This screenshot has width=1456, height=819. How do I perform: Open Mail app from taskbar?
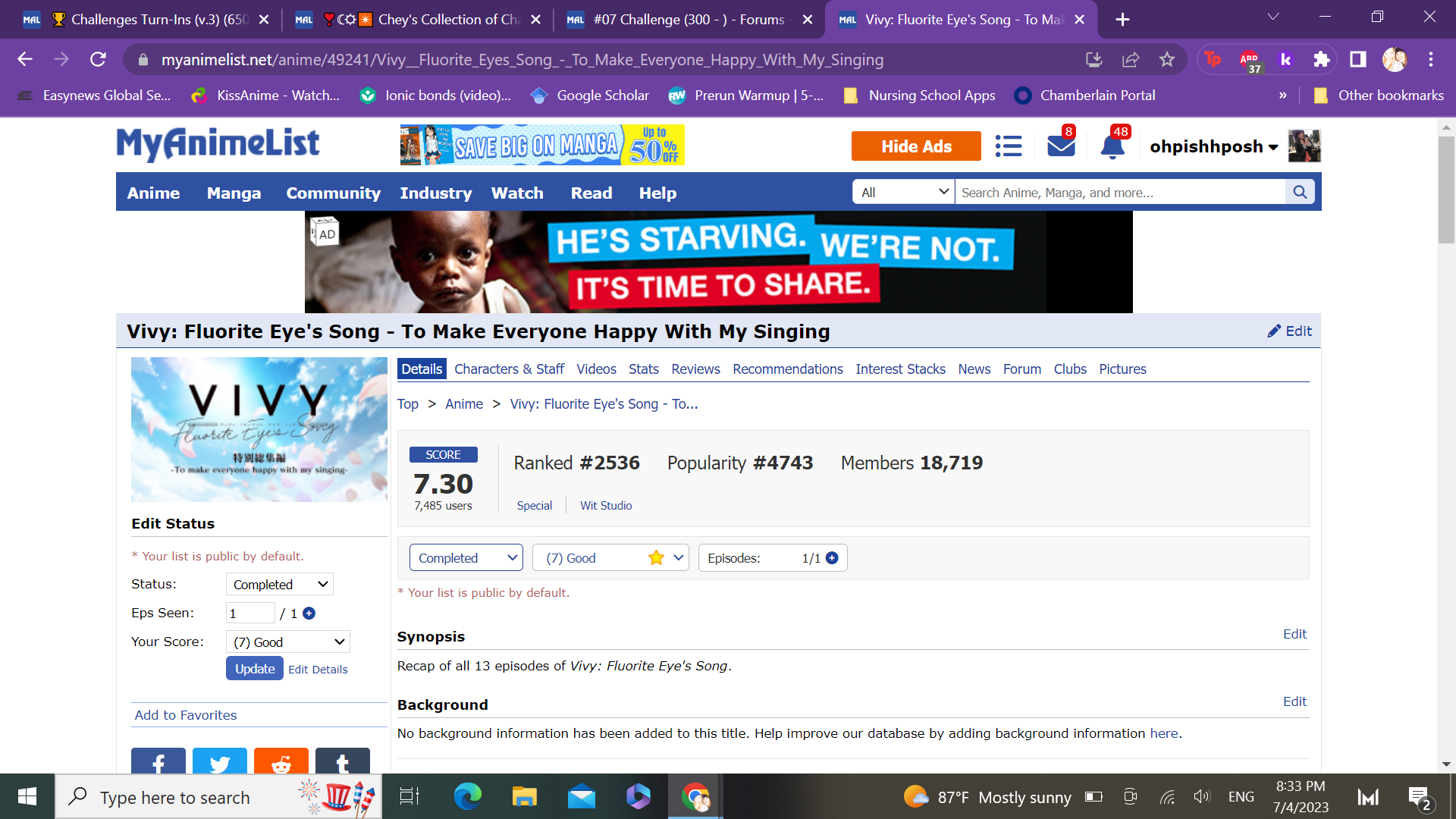coord(582,796)
